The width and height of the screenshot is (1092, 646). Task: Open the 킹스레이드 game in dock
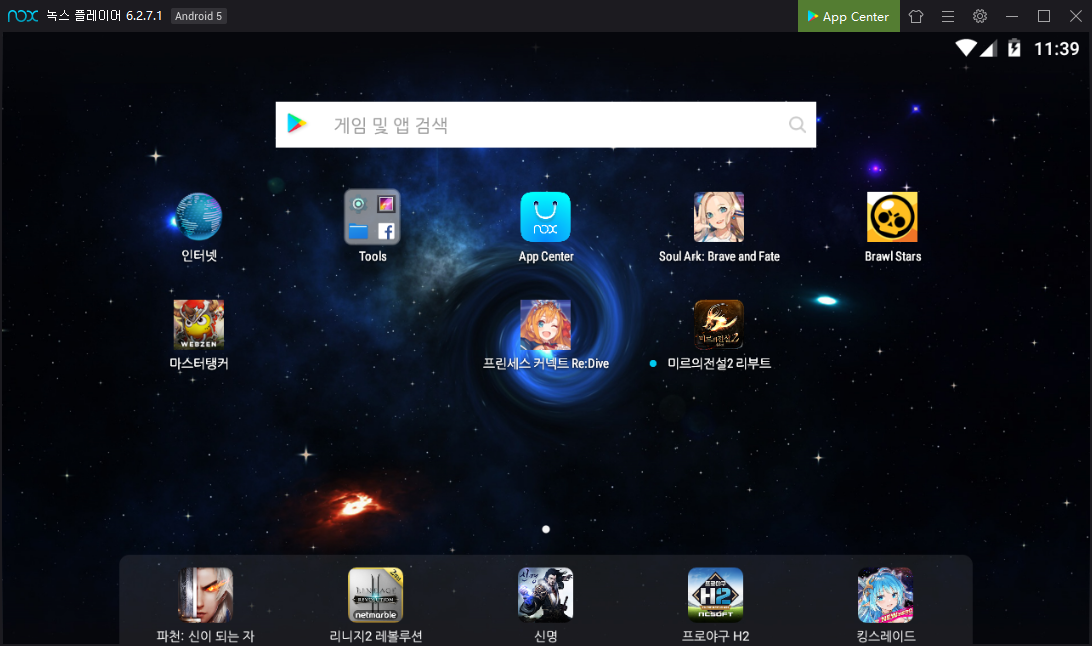(x=885, y=594)
